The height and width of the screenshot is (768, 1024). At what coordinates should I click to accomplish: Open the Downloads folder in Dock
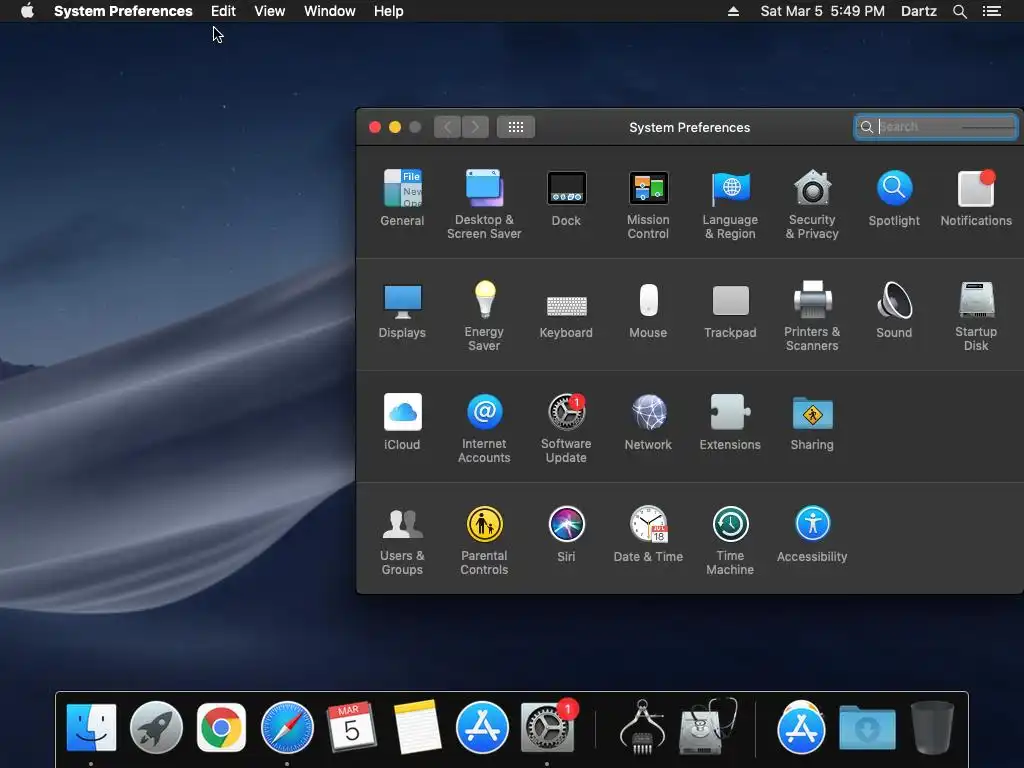[x=867, y=728]
